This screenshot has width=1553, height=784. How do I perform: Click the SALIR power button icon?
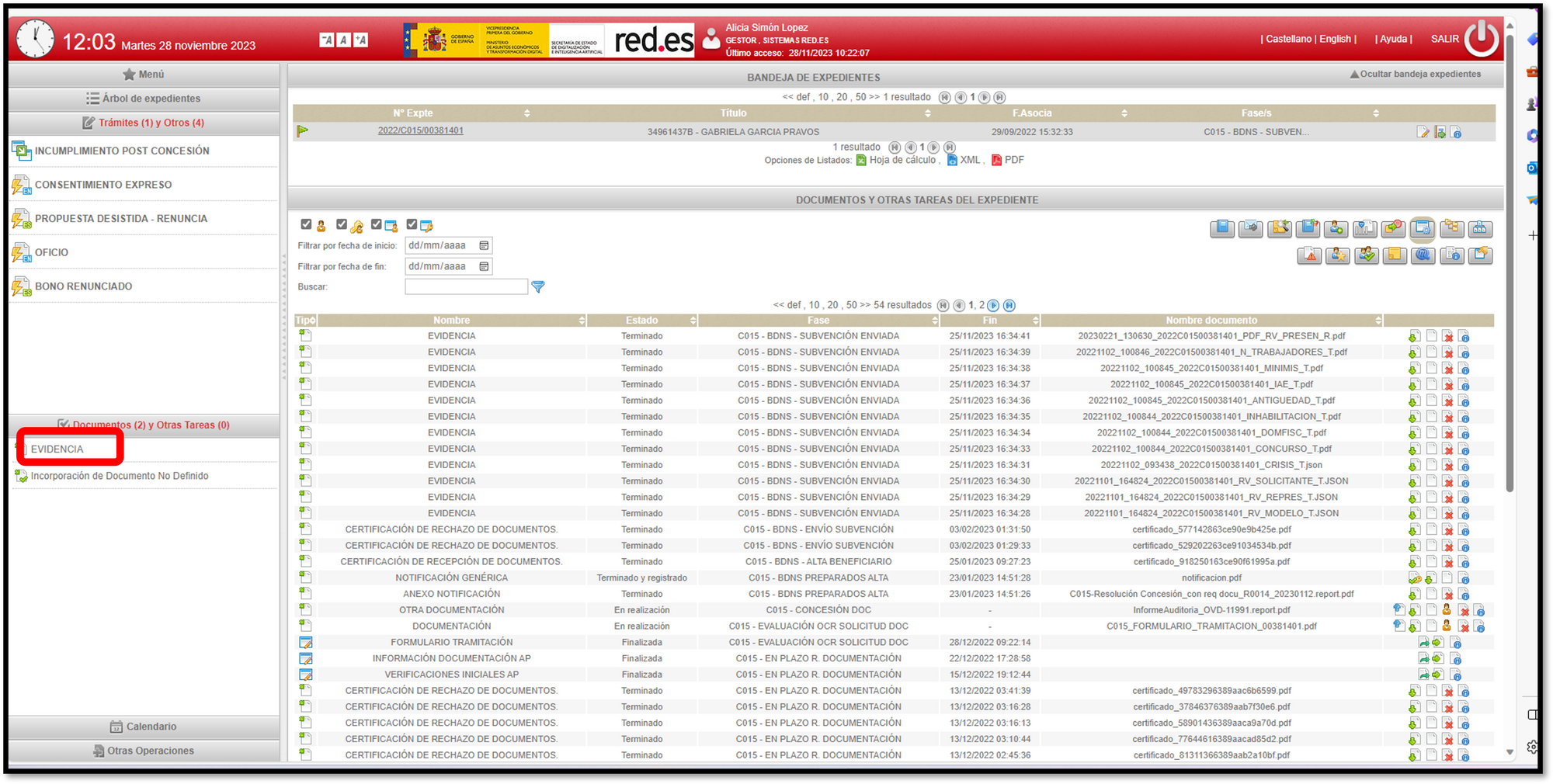(1481, 39)
